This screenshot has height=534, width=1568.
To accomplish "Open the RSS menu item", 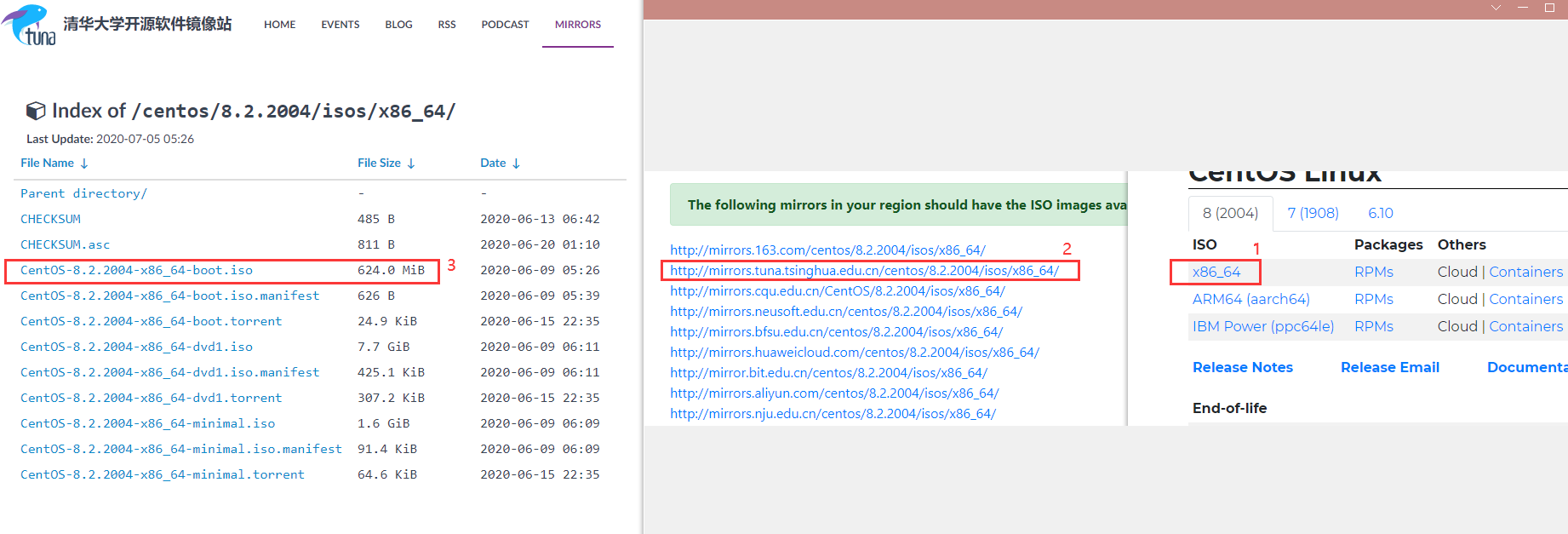I will (447, 25).
